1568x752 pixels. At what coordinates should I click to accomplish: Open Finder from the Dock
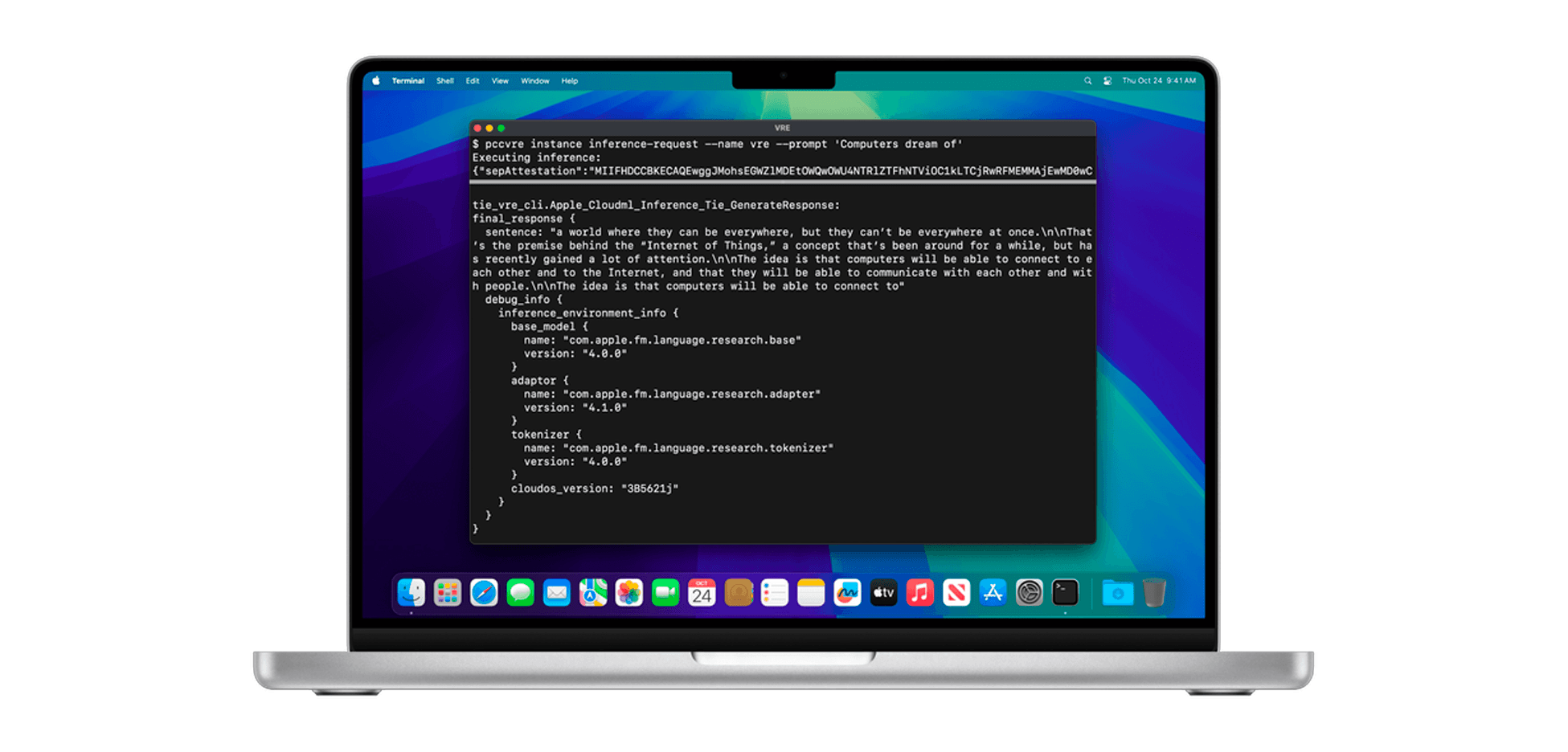[411, 593]
